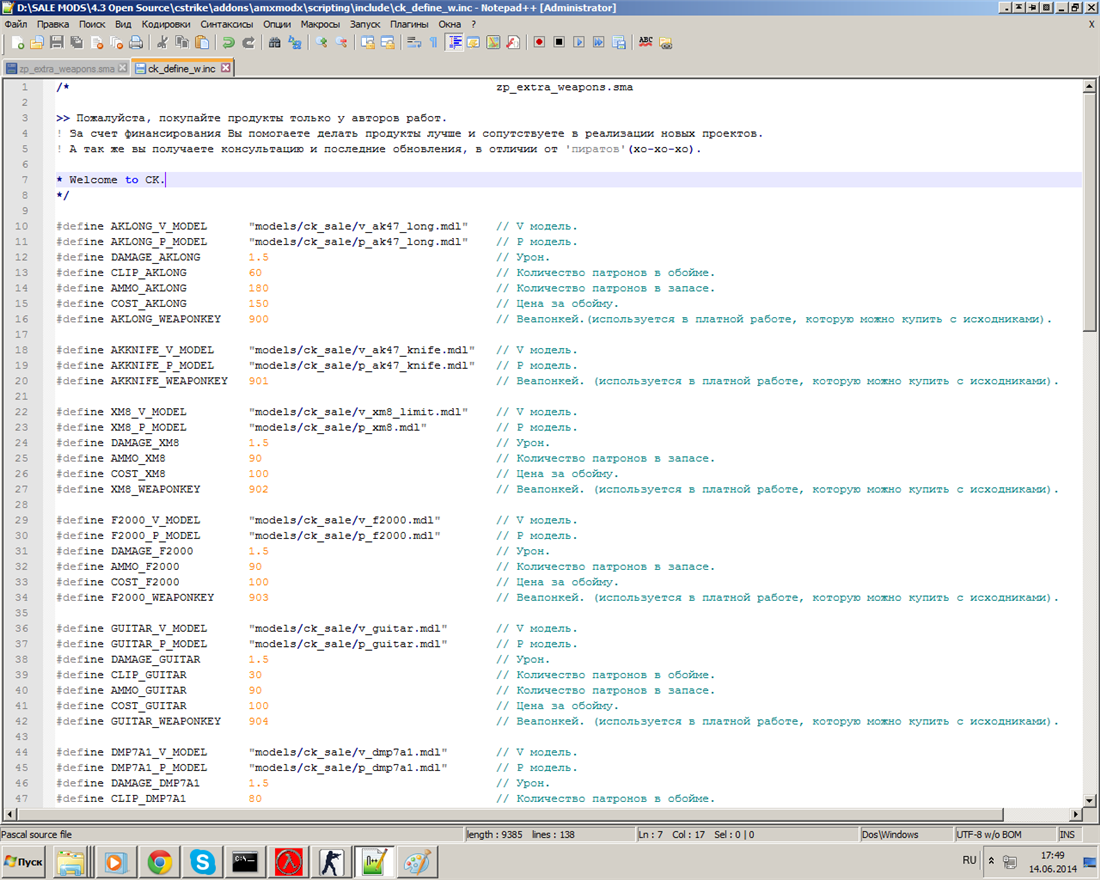Toggle the indent guide toolbar button
The width and height of the screenshot is (1100, 880).
coord(454,43)
